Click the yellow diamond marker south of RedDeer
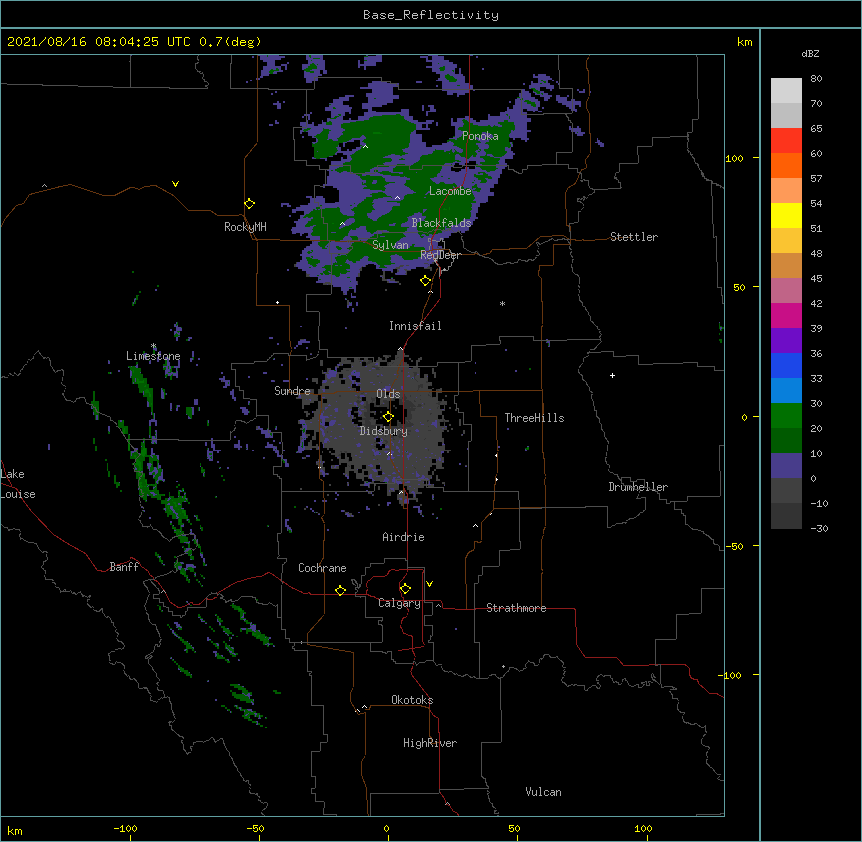The height and width of the screenshot is (842, 862). pos(426,281)
